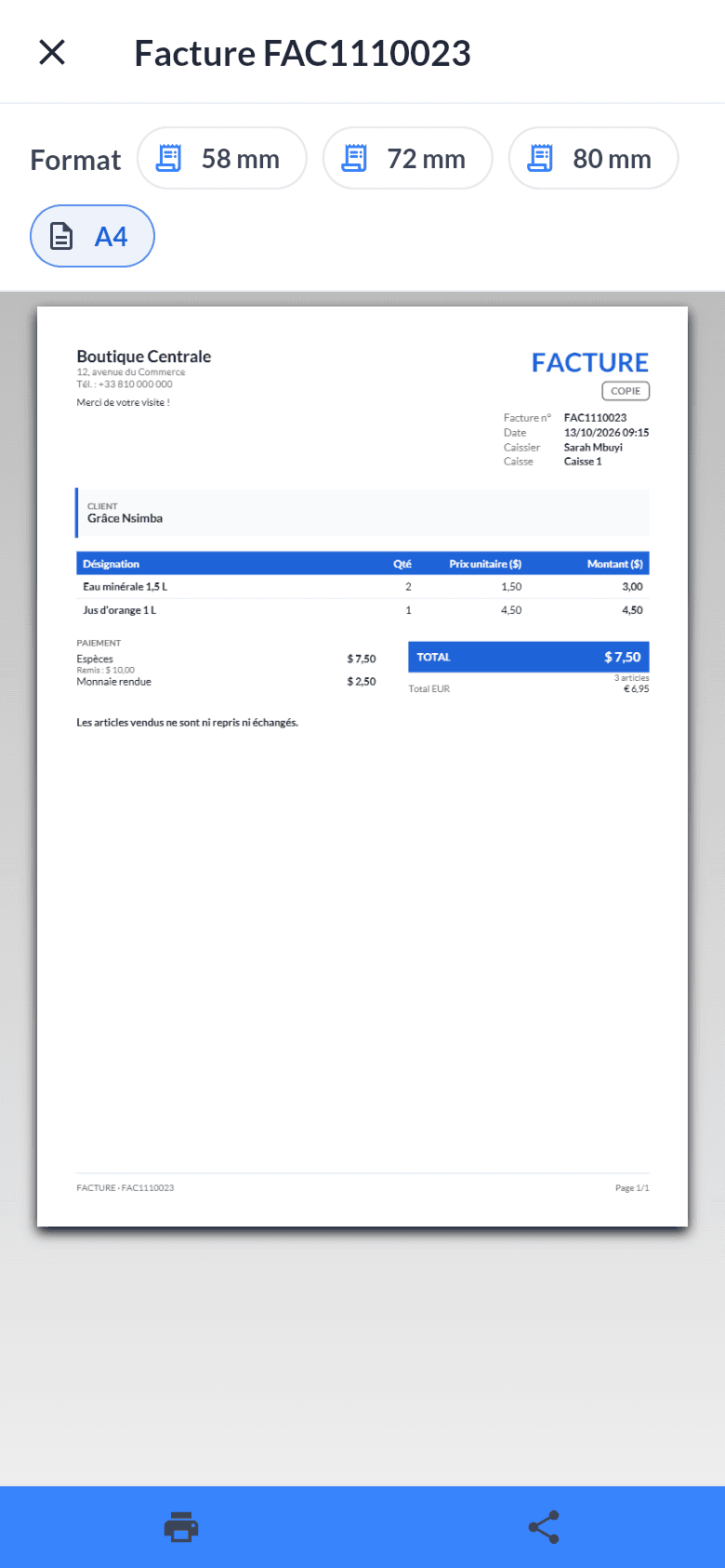Click the address '12, avenue du Commerce'

130,372
